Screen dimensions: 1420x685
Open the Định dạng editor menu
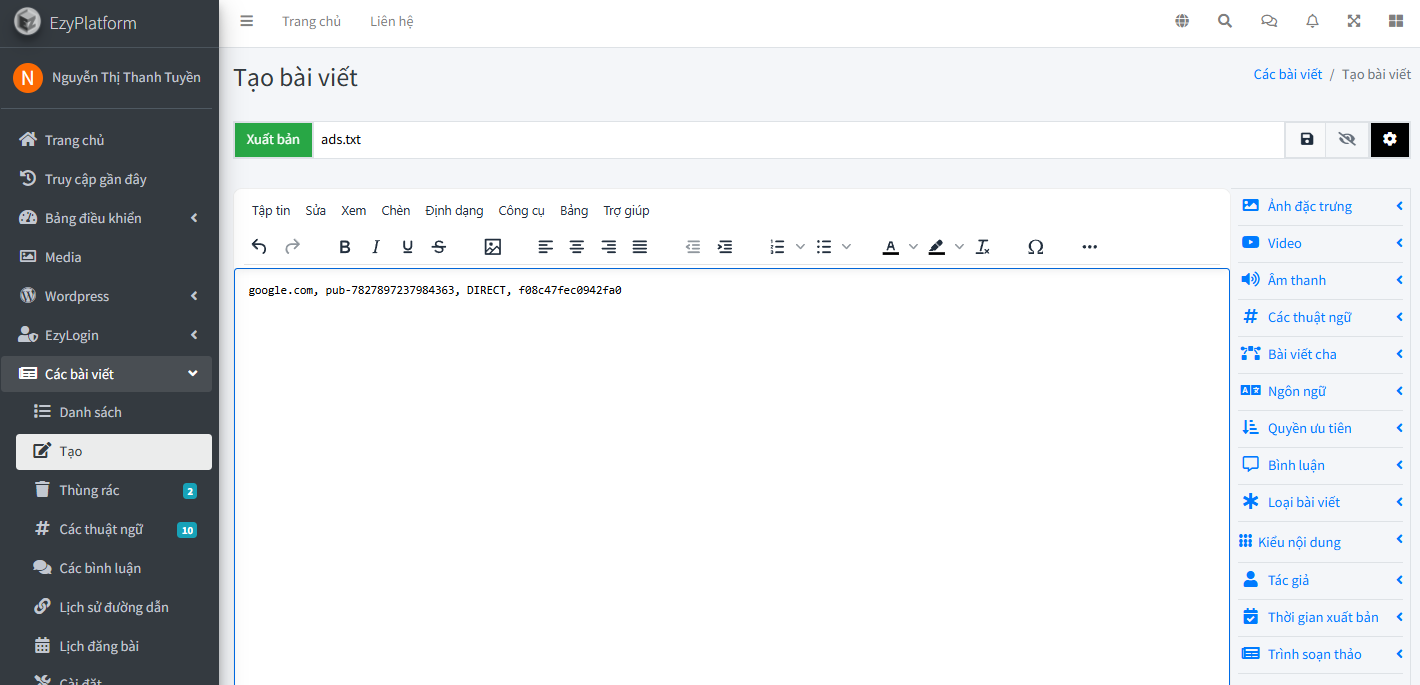pos(454,210)
